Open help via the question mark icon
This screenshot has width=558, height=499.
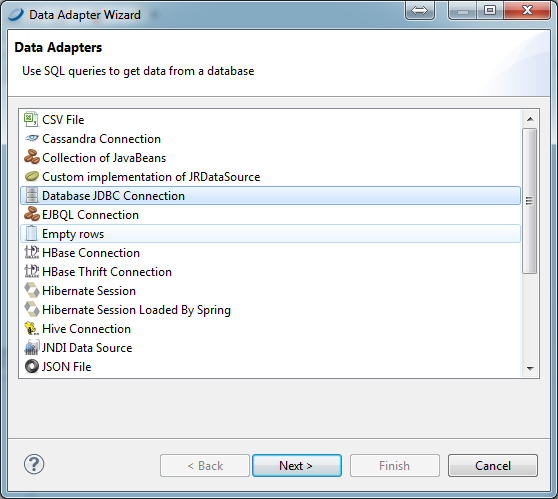point(34,464)
